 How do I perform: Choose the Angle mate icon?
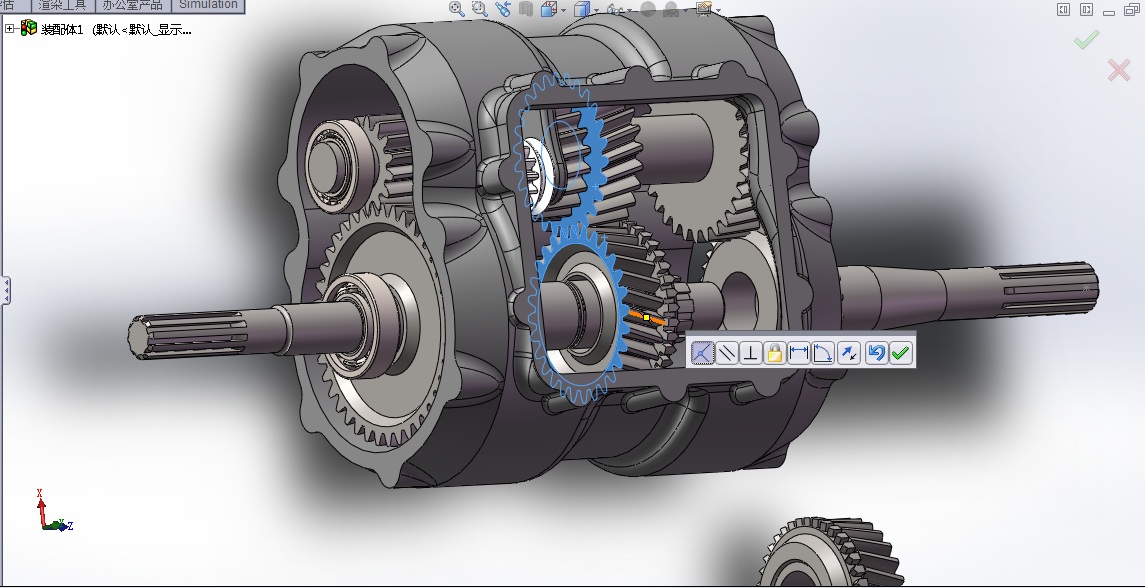click(823, 354)
